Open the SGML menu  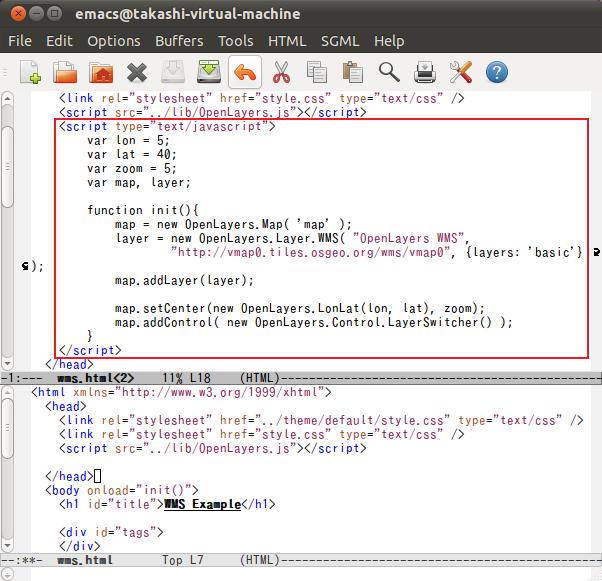pyautogui.click(x=340, y=41)
